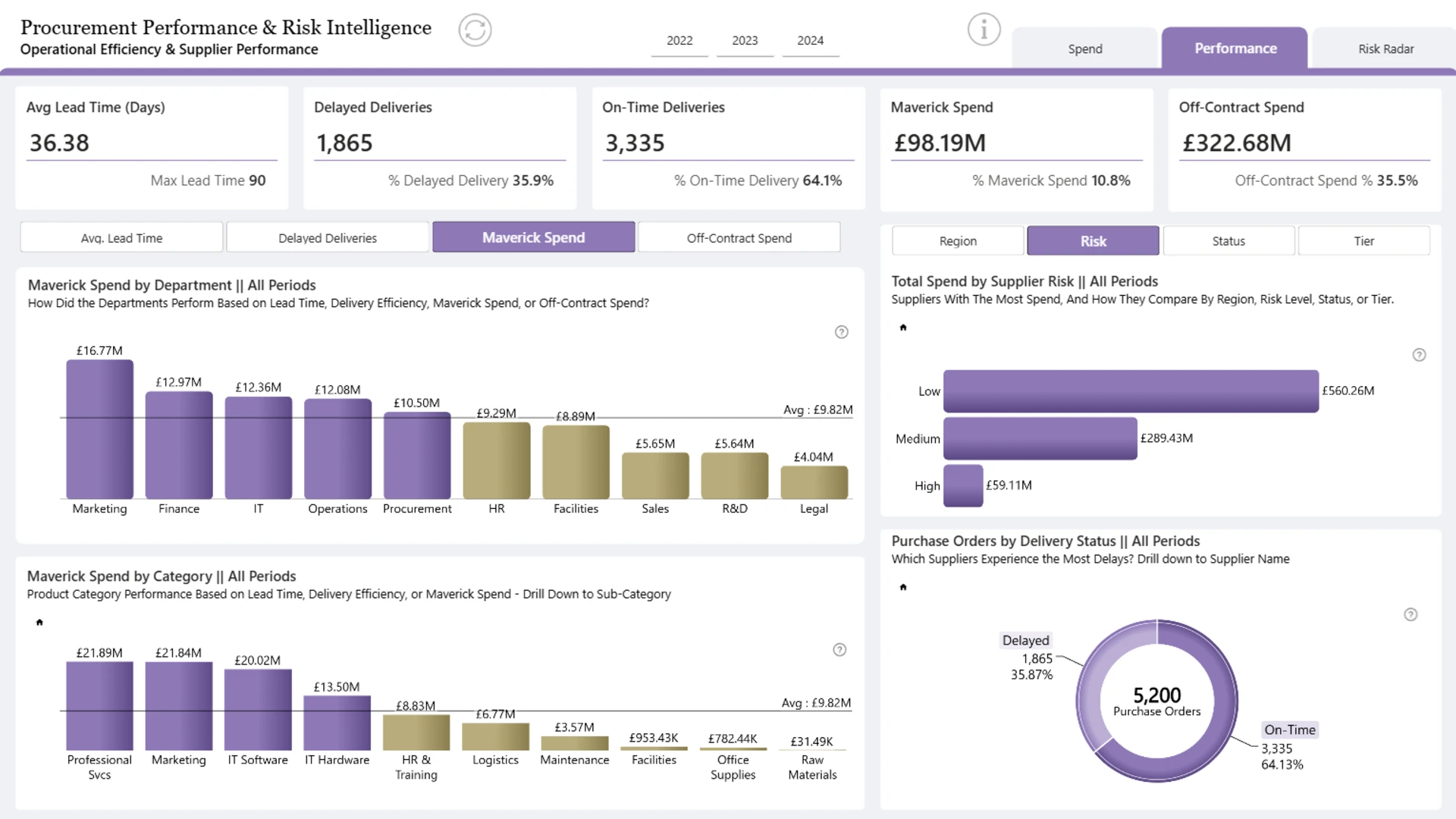Click the Logistics category bar
1456x819 pixels.
496,736
